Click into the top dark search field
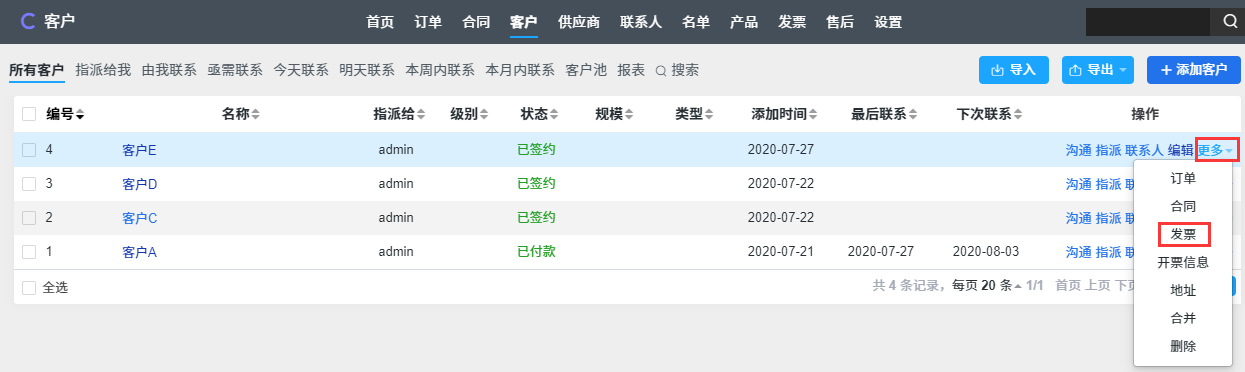This screenshot has width=1245, height=372. point(1150,21)
